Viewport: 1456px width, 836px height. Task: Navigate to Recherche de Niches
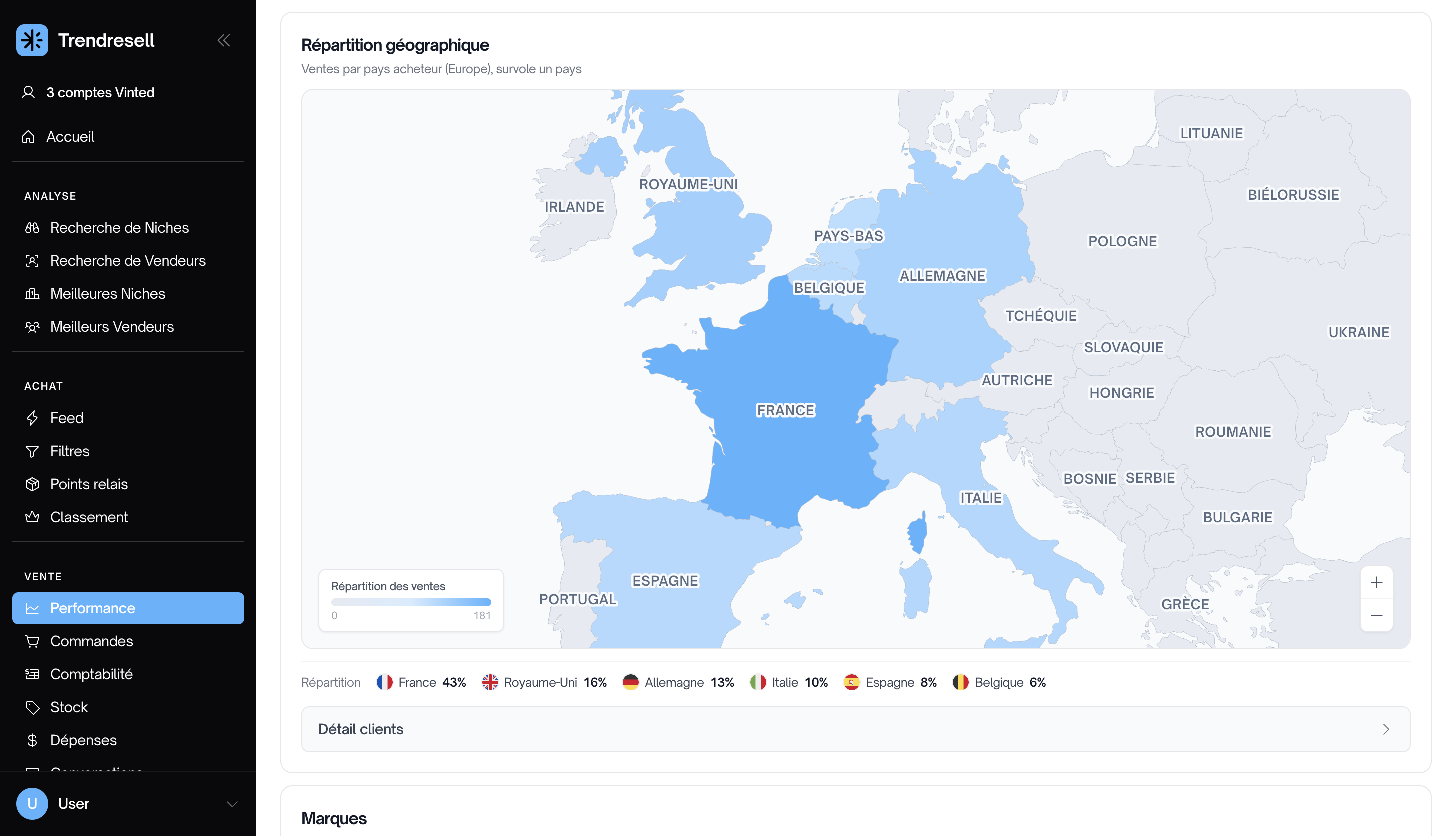128,228
